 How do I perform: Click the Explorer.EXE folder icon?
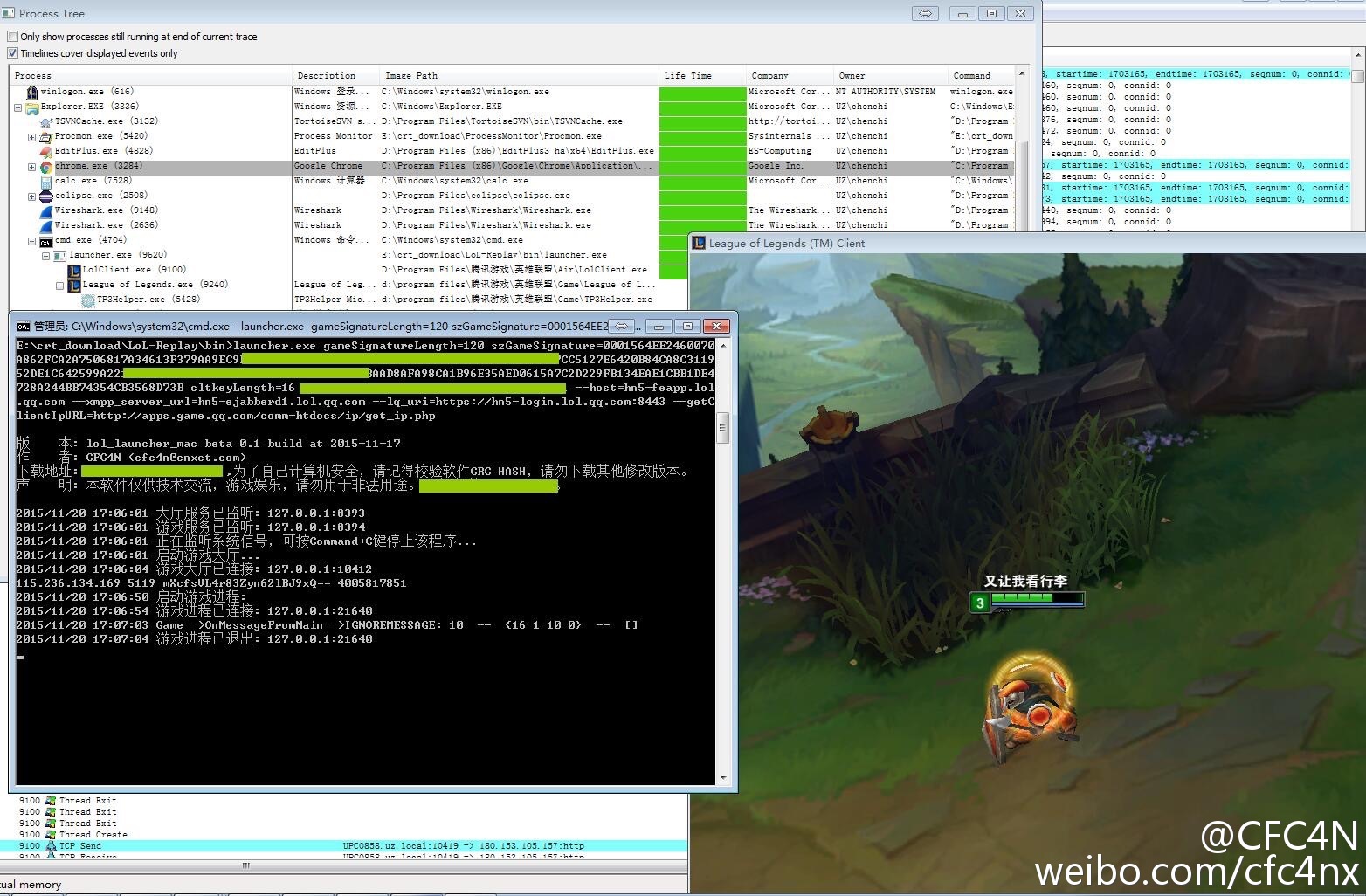click(x=32, y=107)
